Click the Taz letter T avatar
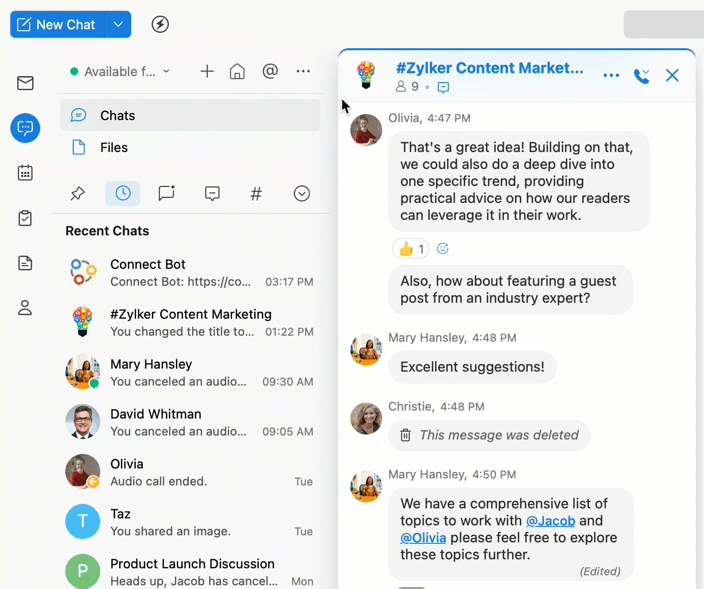704x589 pixels. [83, 521]
